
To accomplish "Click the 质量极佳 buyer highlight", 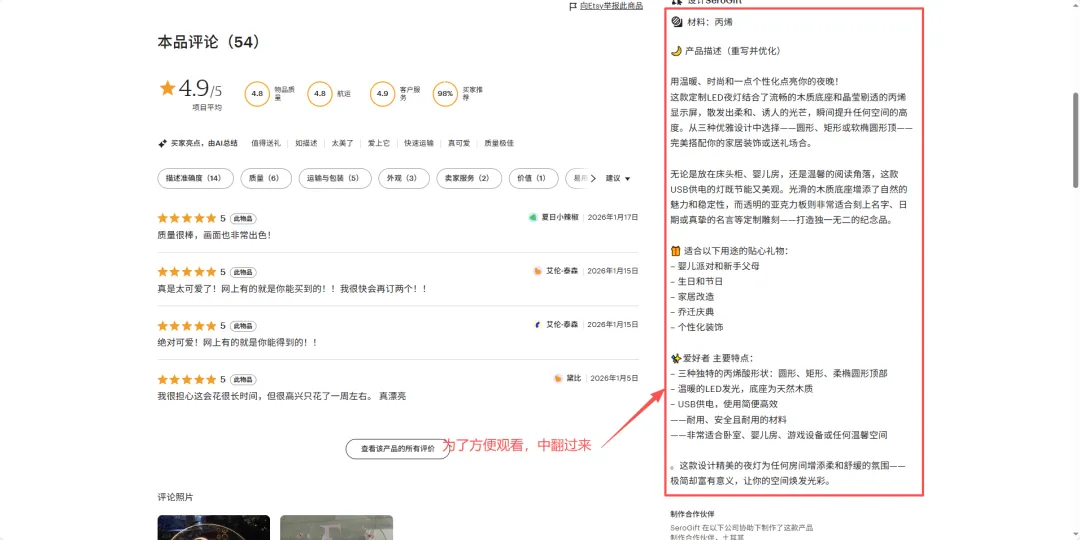I will point(499,143).
